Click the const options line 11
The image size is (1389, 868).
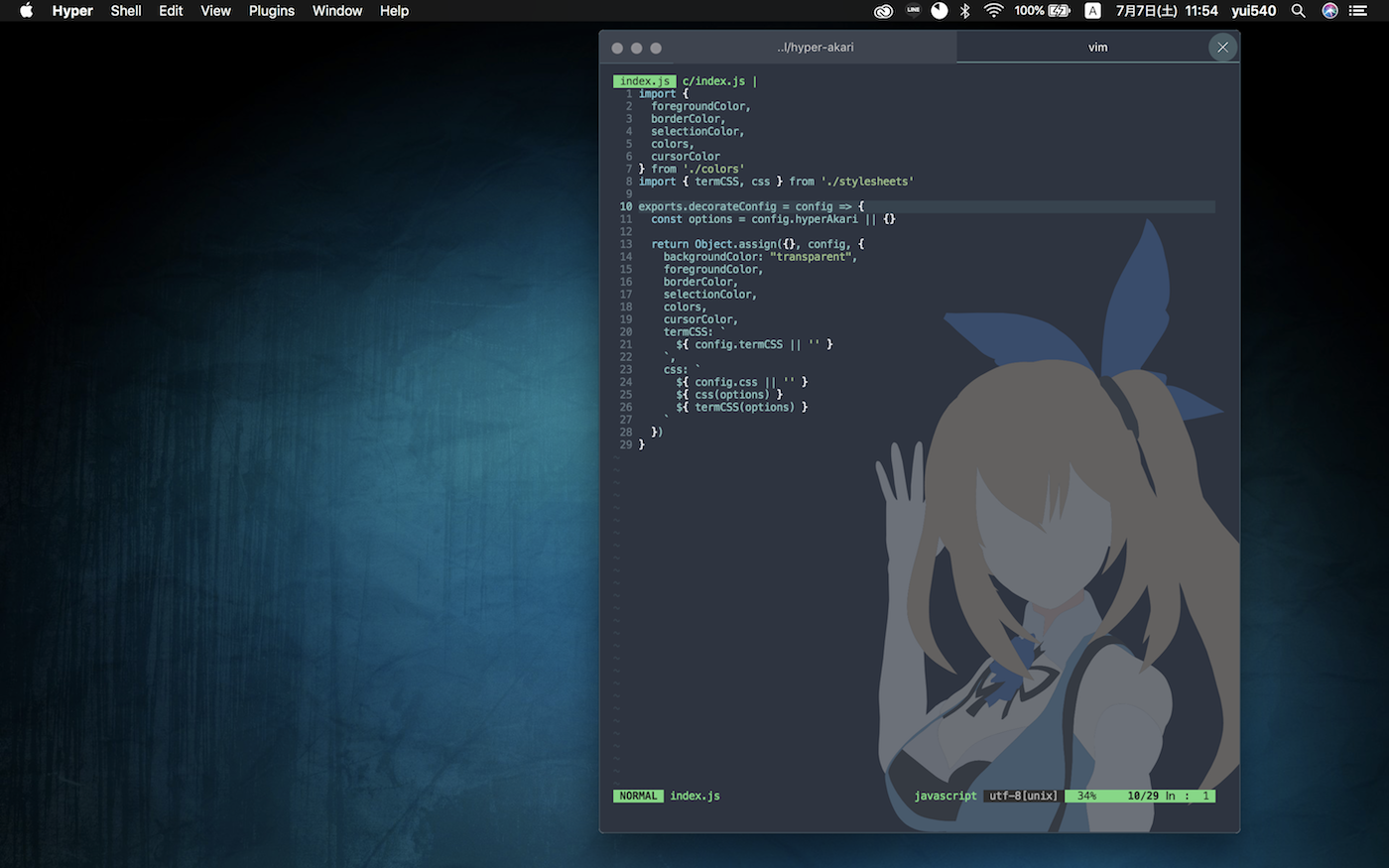pos(773,219)
